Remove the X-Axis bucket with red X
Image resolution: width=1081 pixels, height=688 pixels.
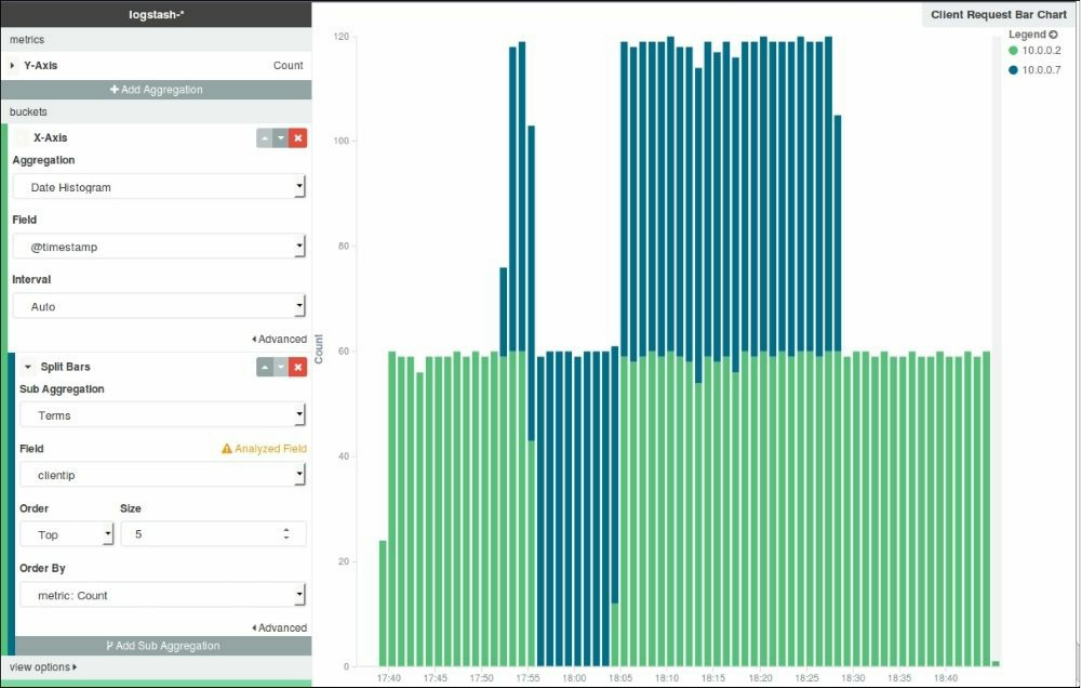click(x=298, y=138)
